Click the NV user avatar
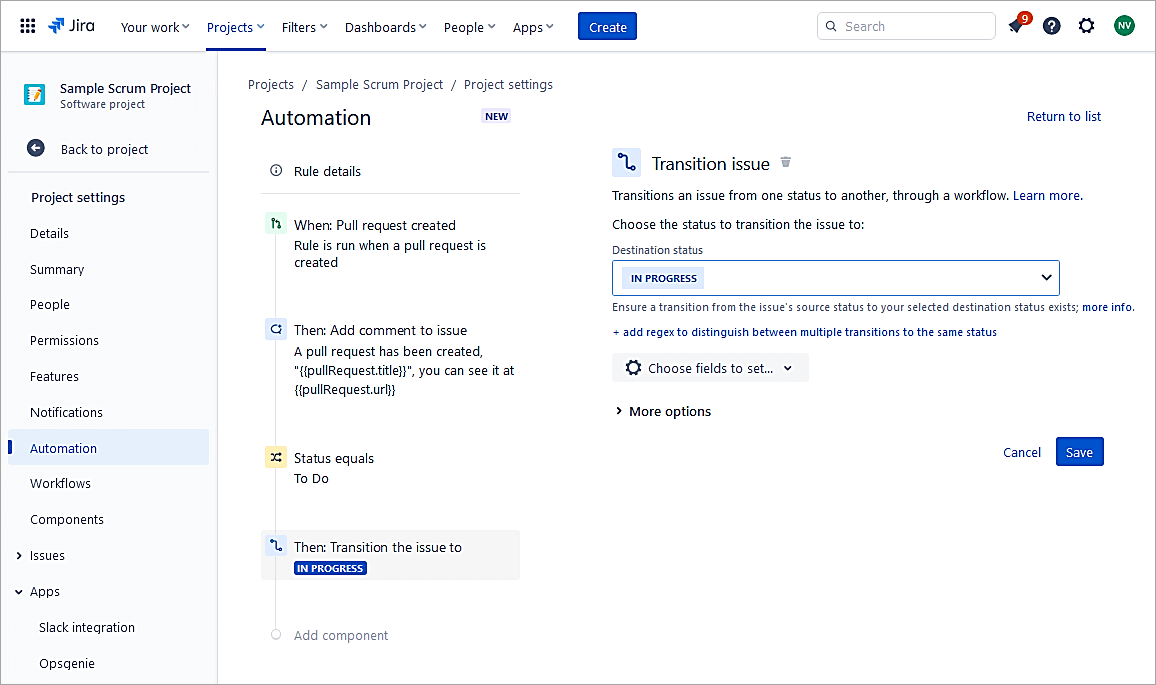 [1124, 27]
